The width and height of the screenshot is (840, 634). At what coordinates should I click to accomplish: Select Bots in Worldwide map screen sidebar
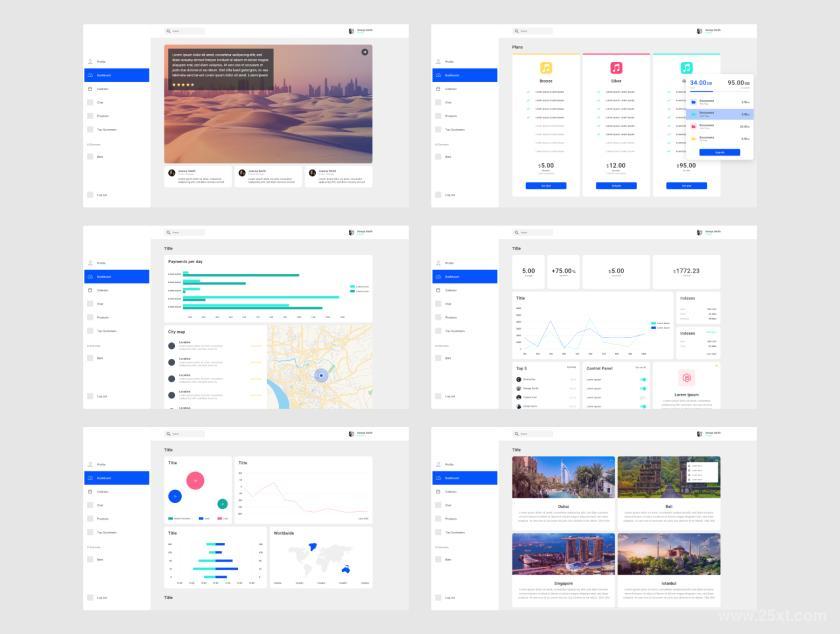95,560
